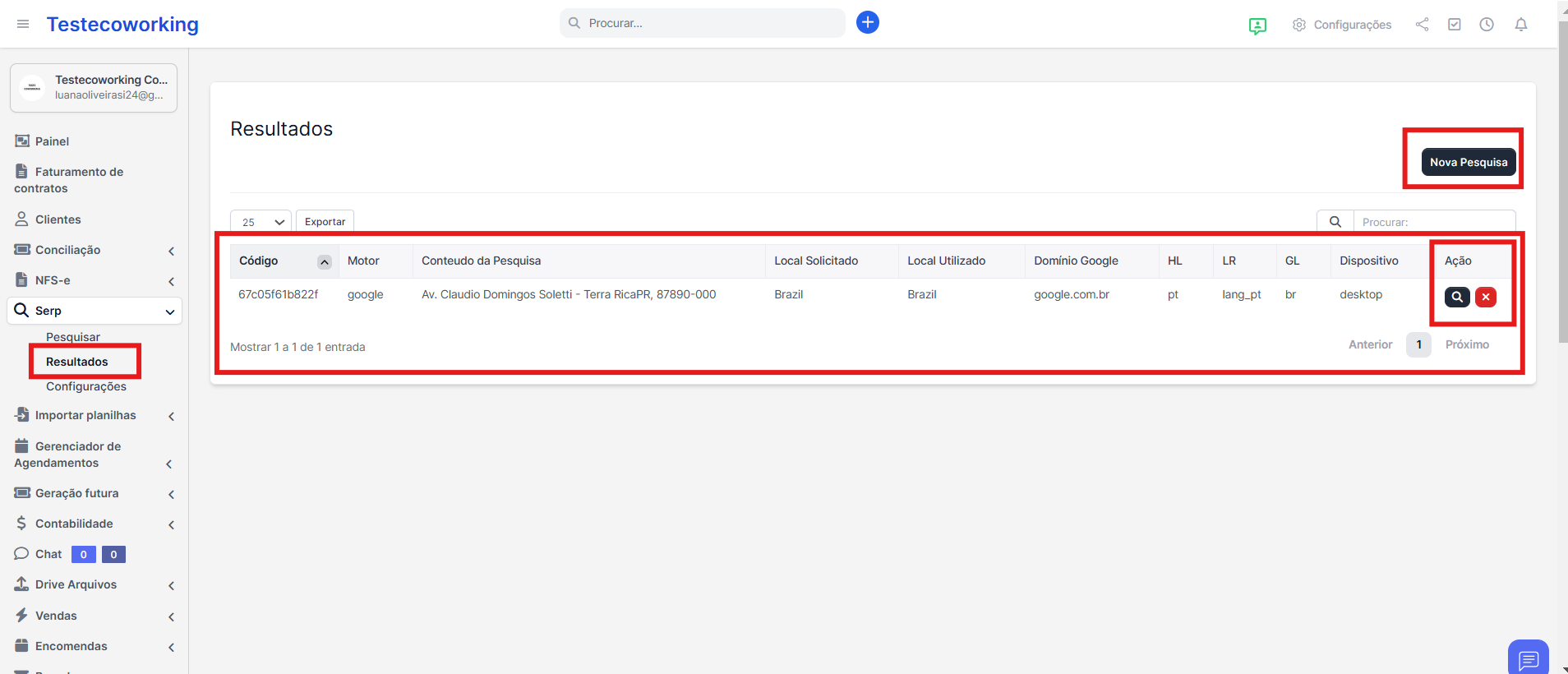This screenshot has width=1568, height=674.
Task: Toggle the hamburger sidebar menu
Action: [x=23, y=25]
